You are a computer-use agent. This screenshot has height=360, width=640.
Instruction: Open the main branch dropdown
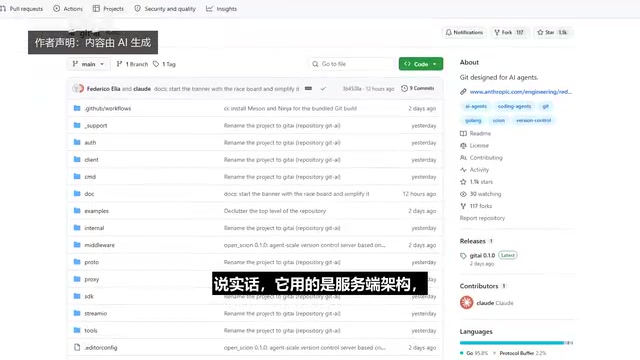(x=88, y=64)
